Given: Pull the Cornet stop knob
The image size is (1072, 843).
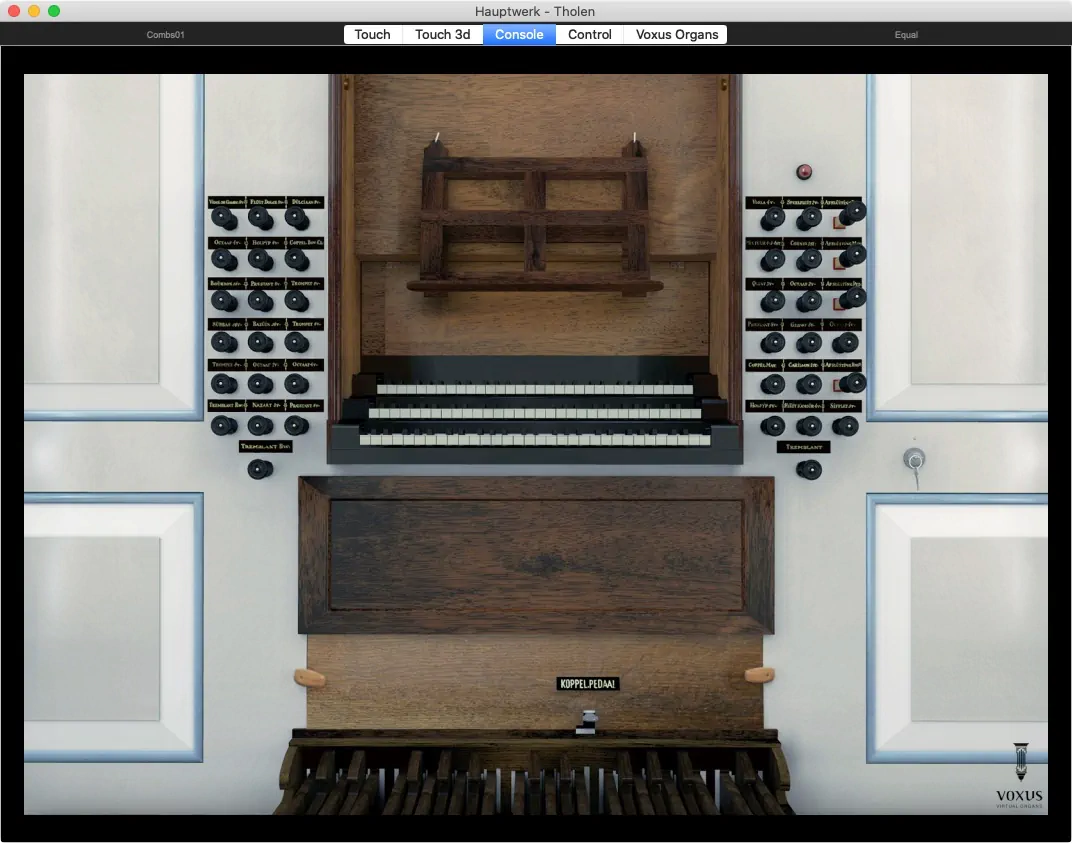Looking at the screenshot, I should [809, 260].
